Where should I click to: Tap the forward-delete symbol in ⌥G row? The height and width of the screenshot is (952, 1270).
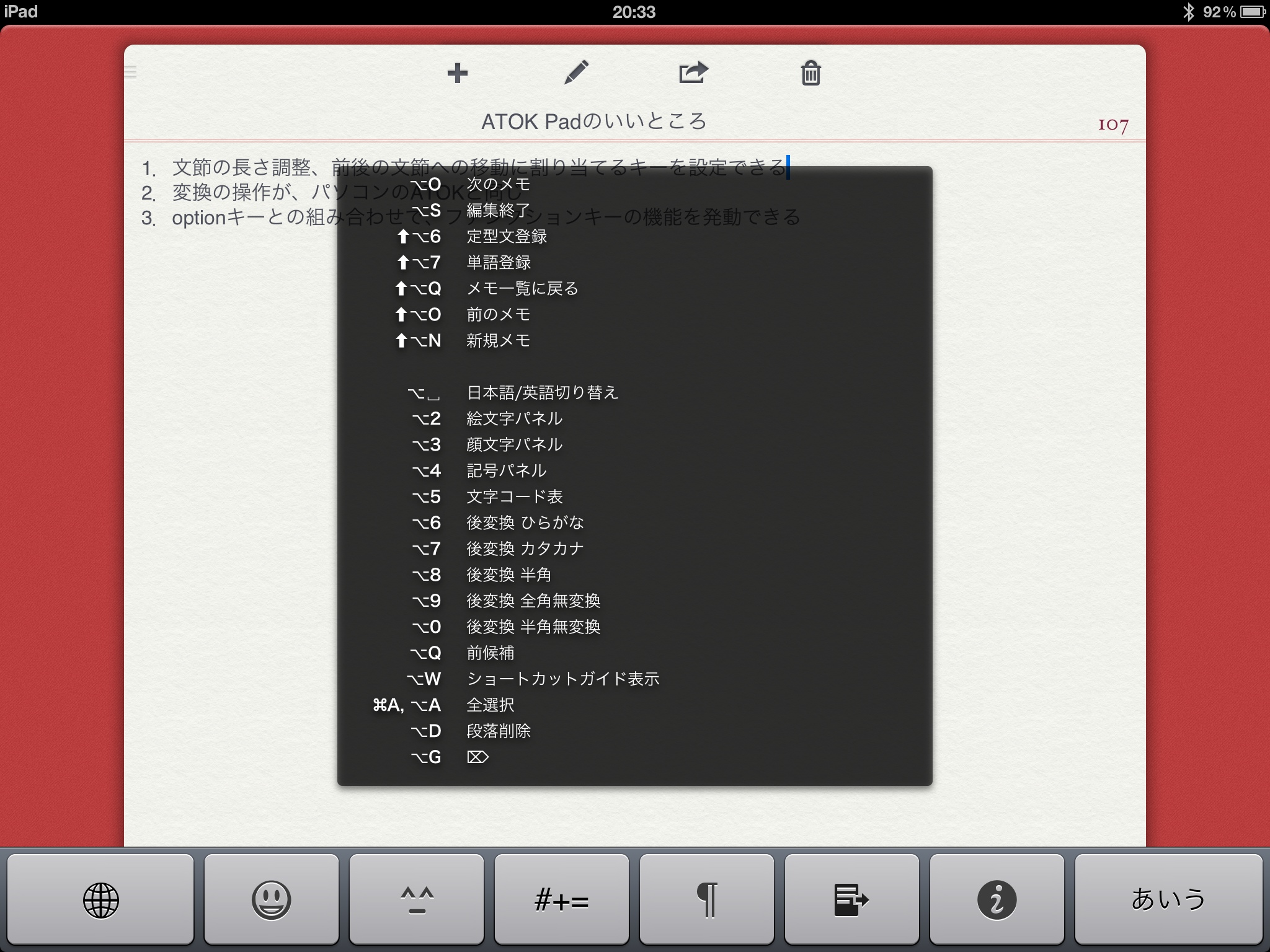(477, 757)
